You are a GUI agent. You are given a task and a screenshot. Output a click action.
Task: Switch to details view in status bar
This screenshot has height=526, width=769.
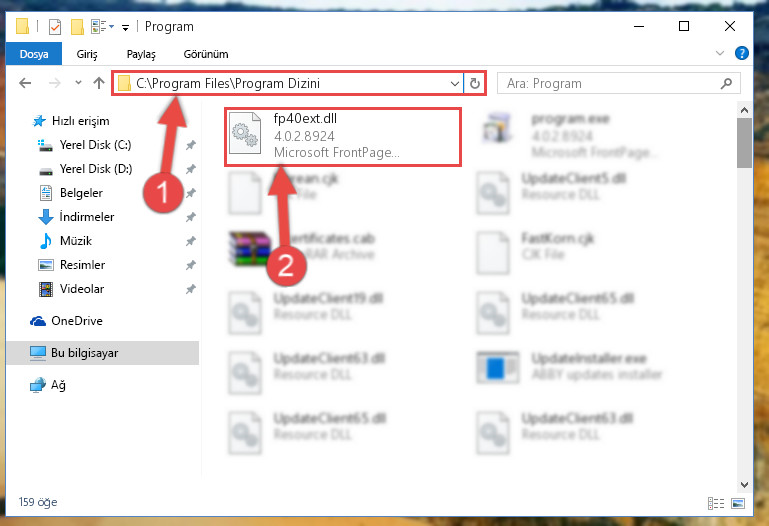coord(716,503)
